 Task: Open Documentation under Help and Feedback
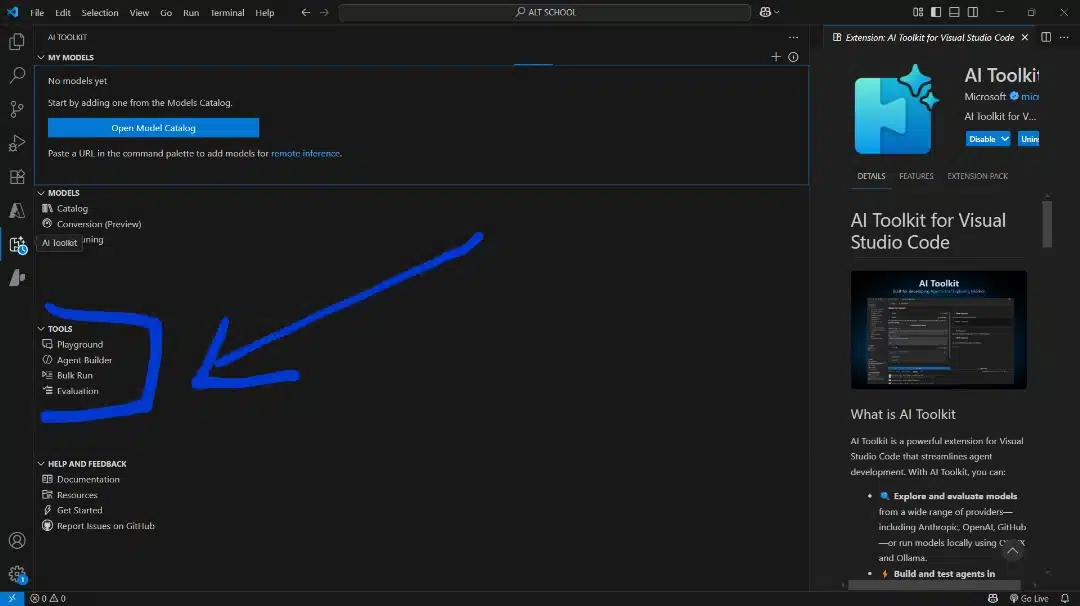[x=88, y=479]
